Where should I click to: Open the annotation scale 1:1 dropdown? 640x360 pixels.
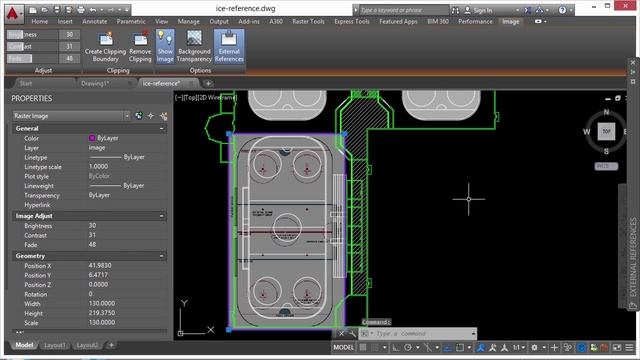[x=519, y=347]
